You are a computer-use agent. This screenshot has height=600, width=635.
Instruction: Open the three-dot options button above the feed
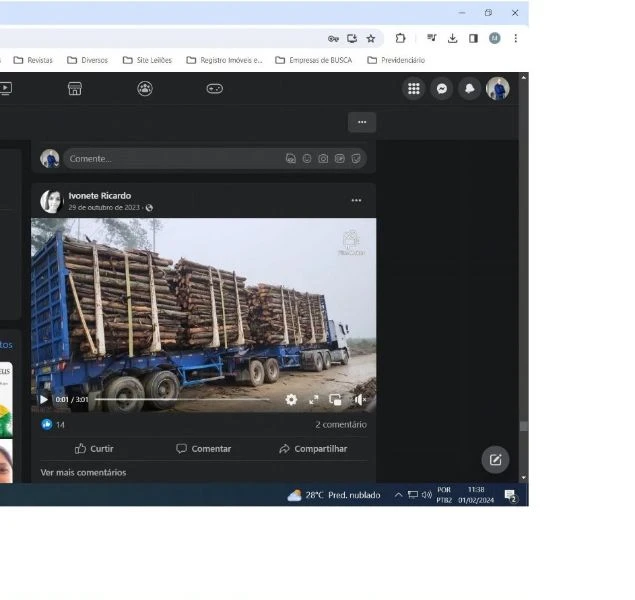[362, 122]
